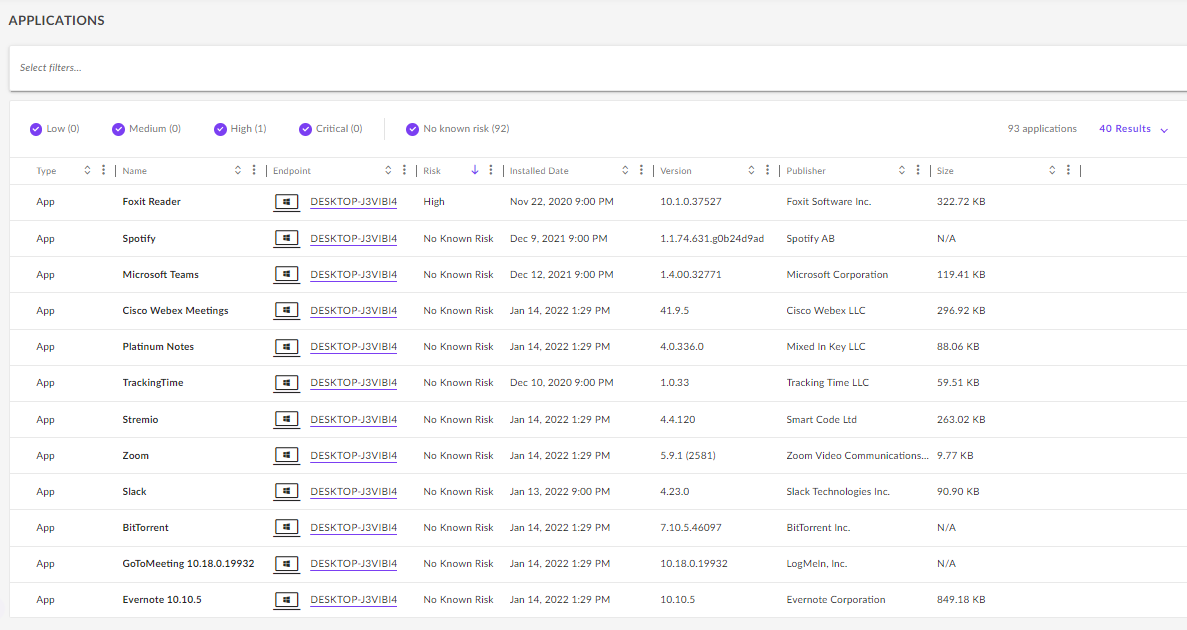Sort by the Name column arrows
This screenshot has height=630, width=1187.
click(x=238, y=170)
